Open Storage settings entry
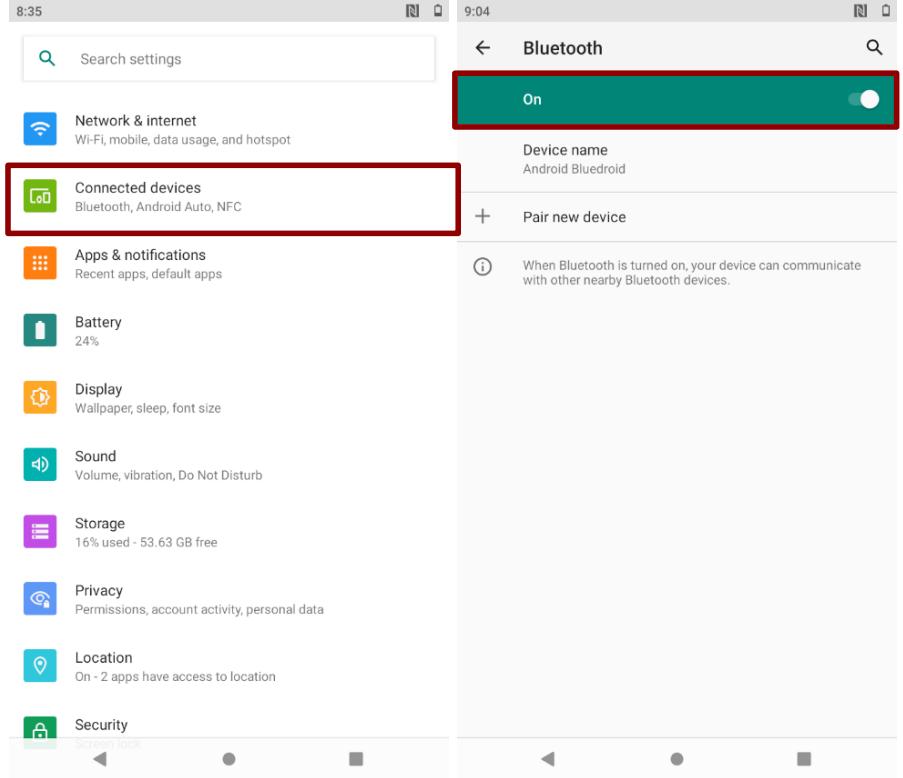 click(229, 532)
